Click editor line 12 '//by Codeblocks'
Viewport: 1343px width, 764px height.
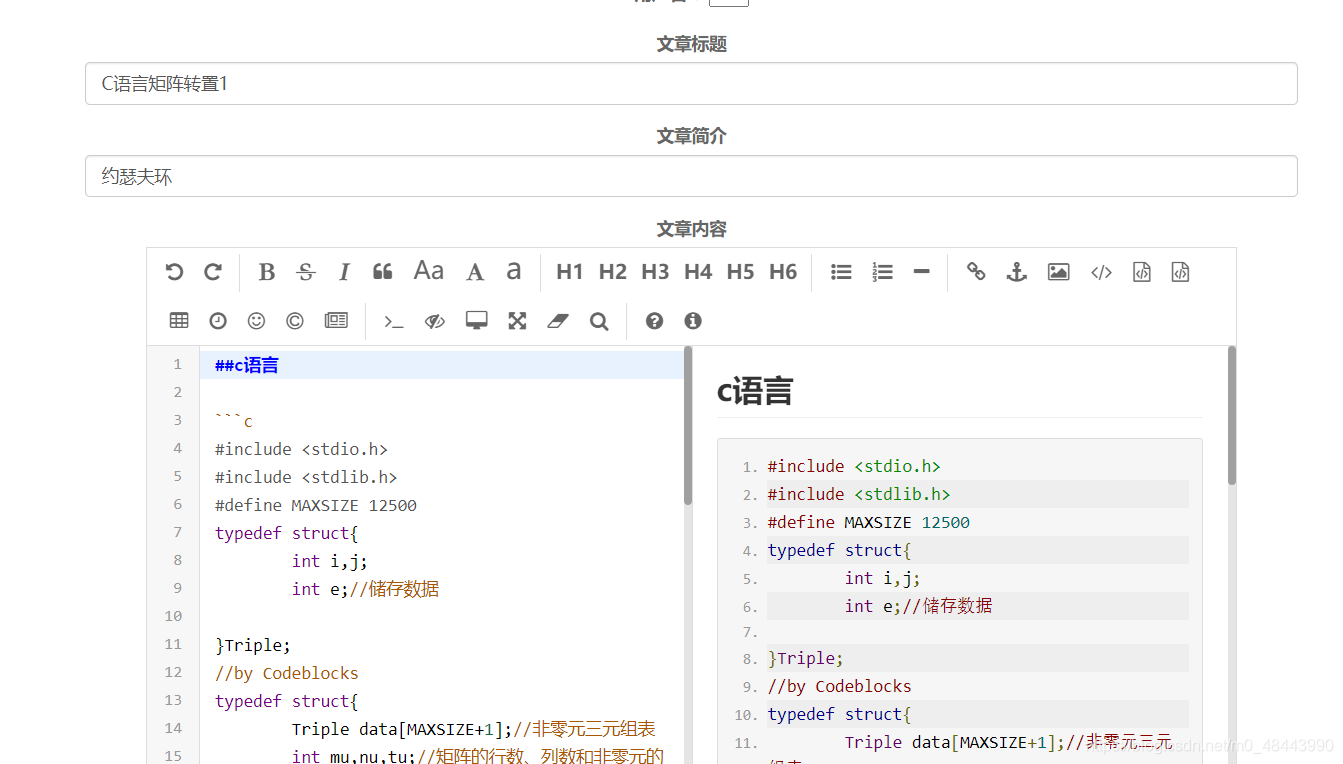pyautogui.click(x=286, y=673)
